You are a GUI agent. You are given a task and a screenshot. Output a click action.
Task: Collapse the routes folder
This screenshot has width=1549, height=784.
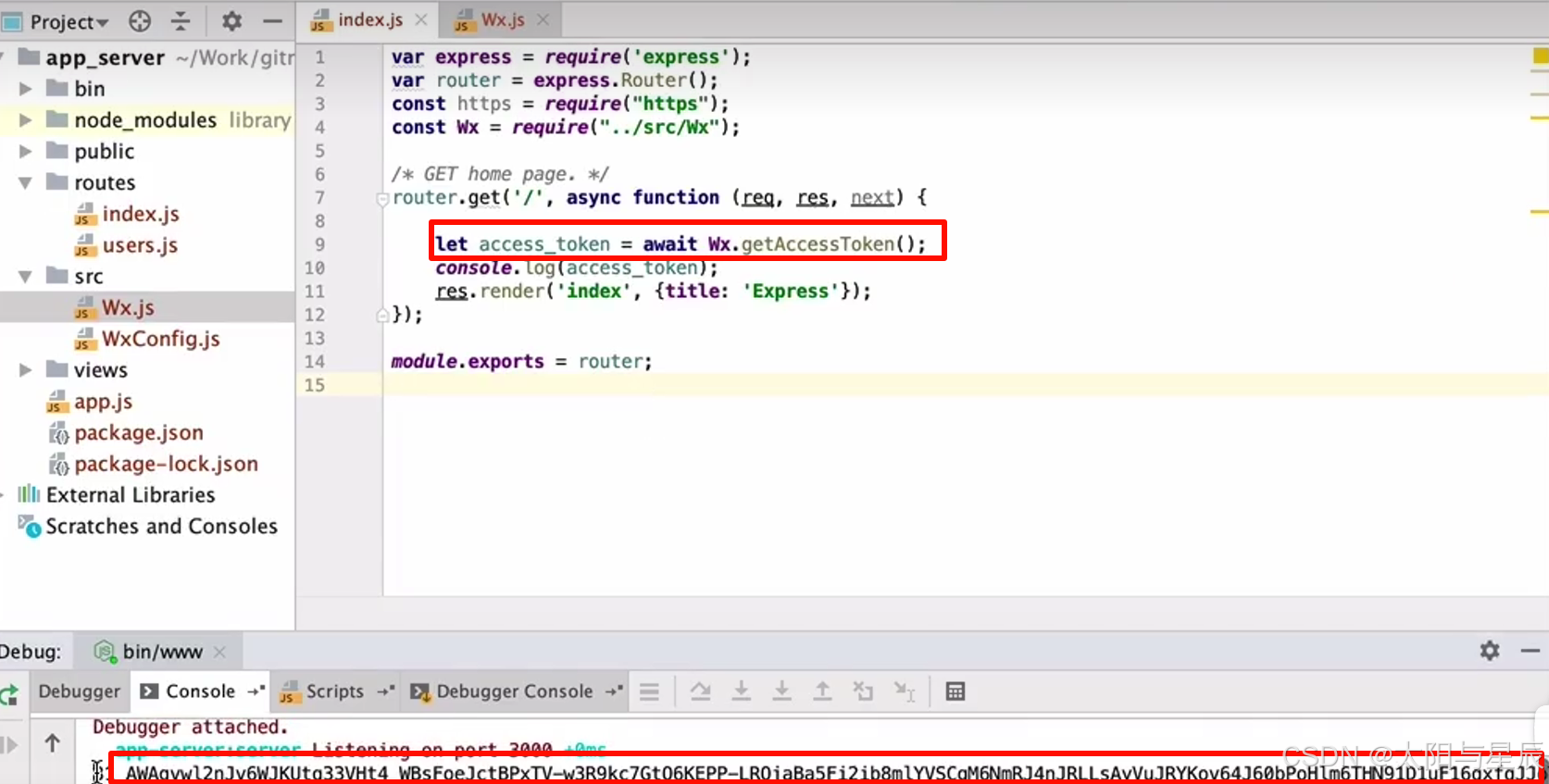pyautogui.click(x=25, y=182)
